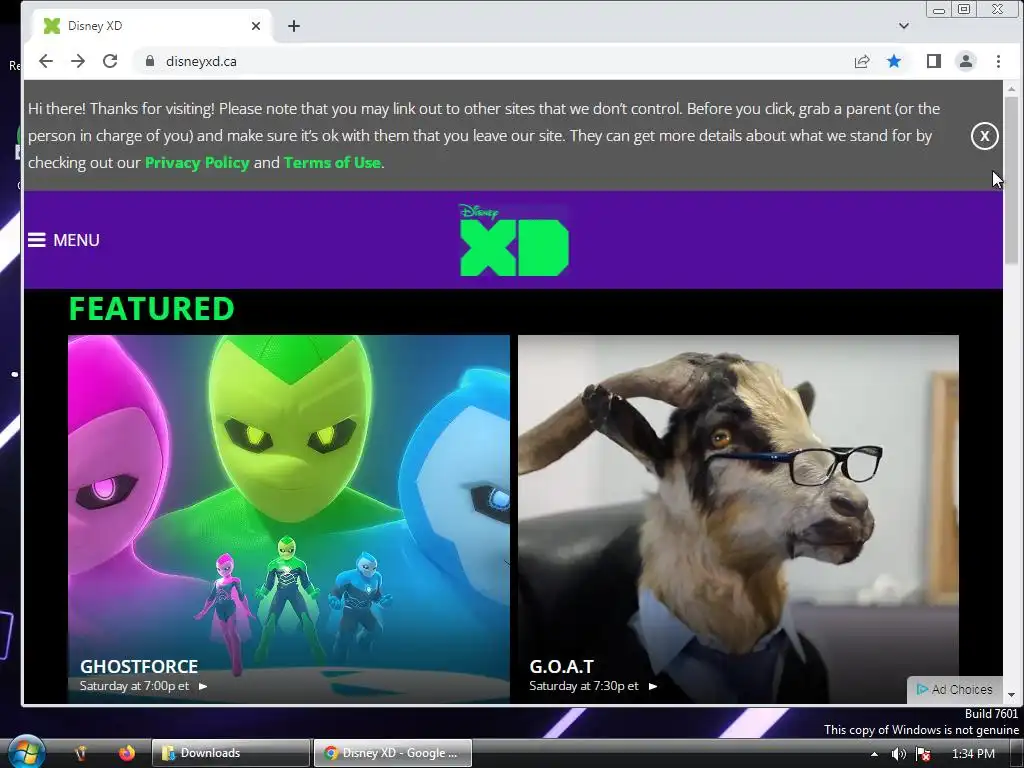Open the Ghostforce featured thumbnail
Screen dimensions: 1024x768
tap(289, 519)
